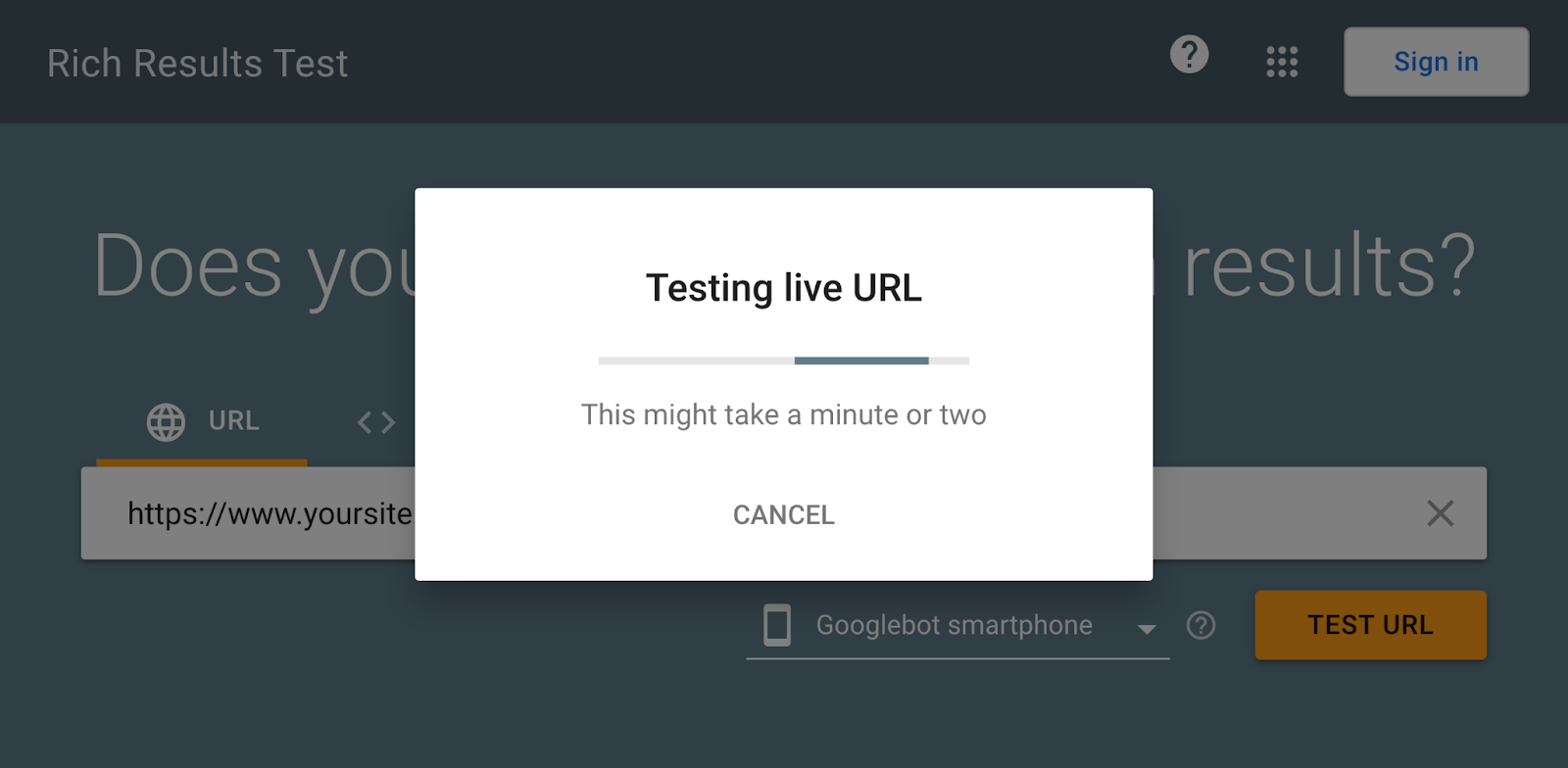Clear the URL field with the X
Image resolution: width=1568 pixels, height=768 pixels.
pos(1440,513)
